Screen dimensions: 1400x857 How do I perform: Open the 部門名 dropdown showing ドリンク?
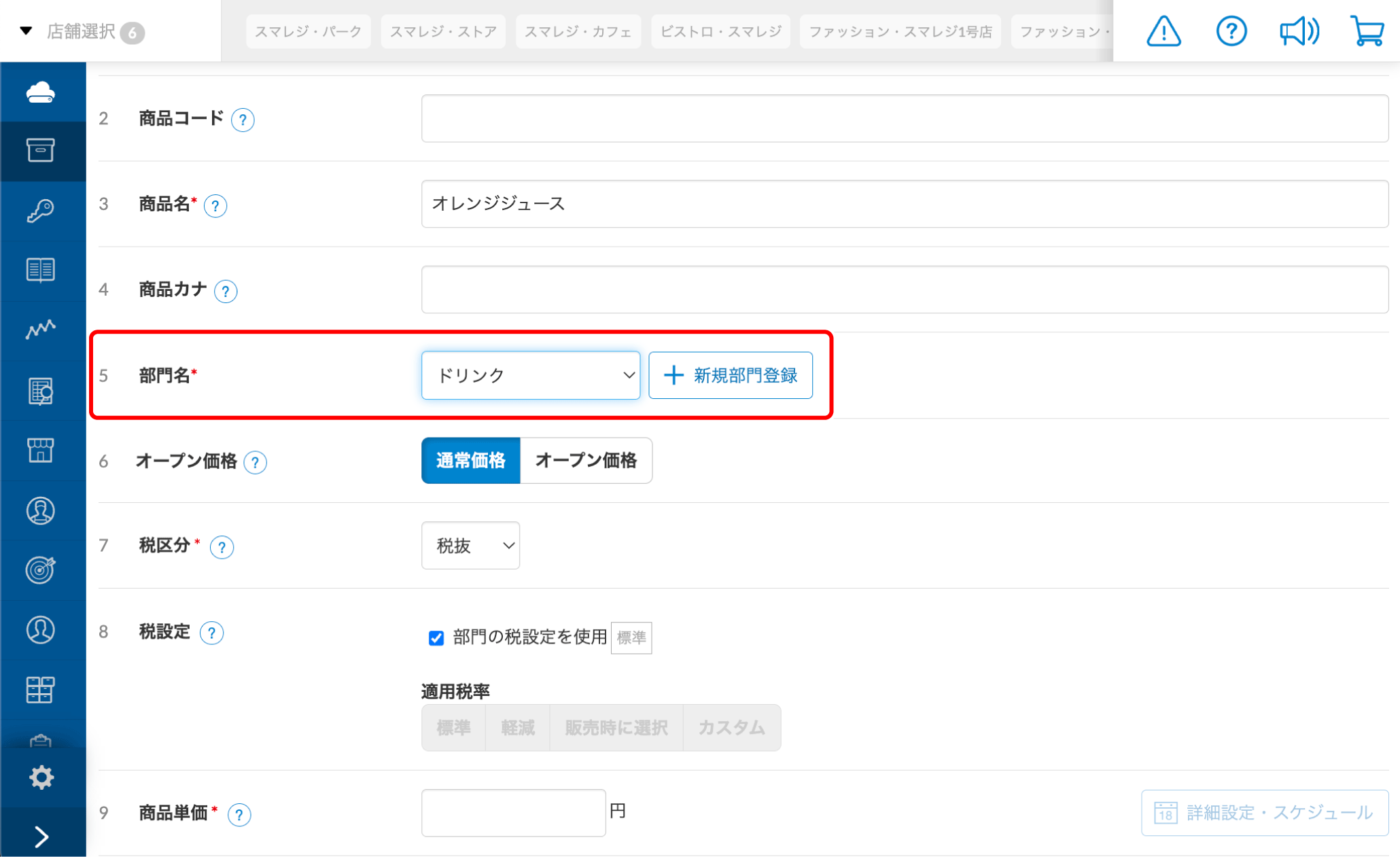(x=531, y=374)
